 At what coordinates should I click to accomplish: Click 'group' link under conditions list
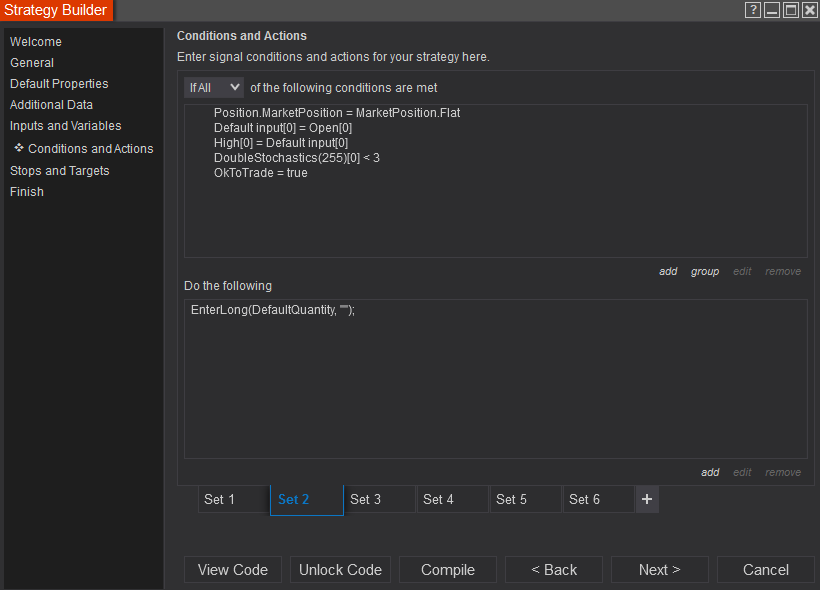[705, 271]
